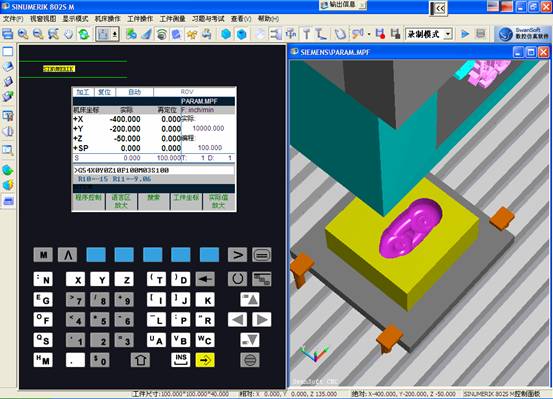Collapse panel with the << button

pyautogui.click(x=439, y=8)
